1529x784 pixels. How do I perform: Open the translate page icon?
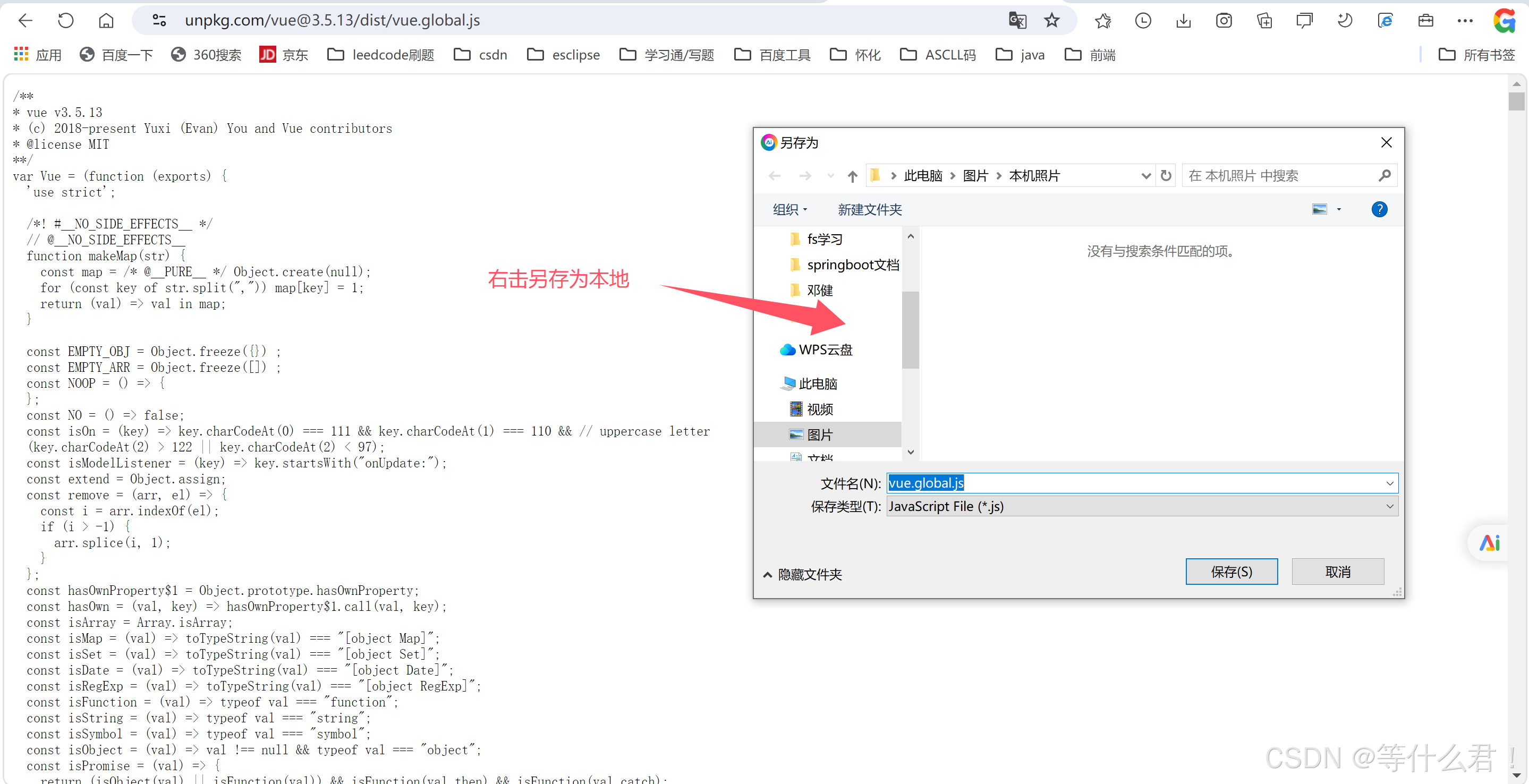coord(1017,21)
